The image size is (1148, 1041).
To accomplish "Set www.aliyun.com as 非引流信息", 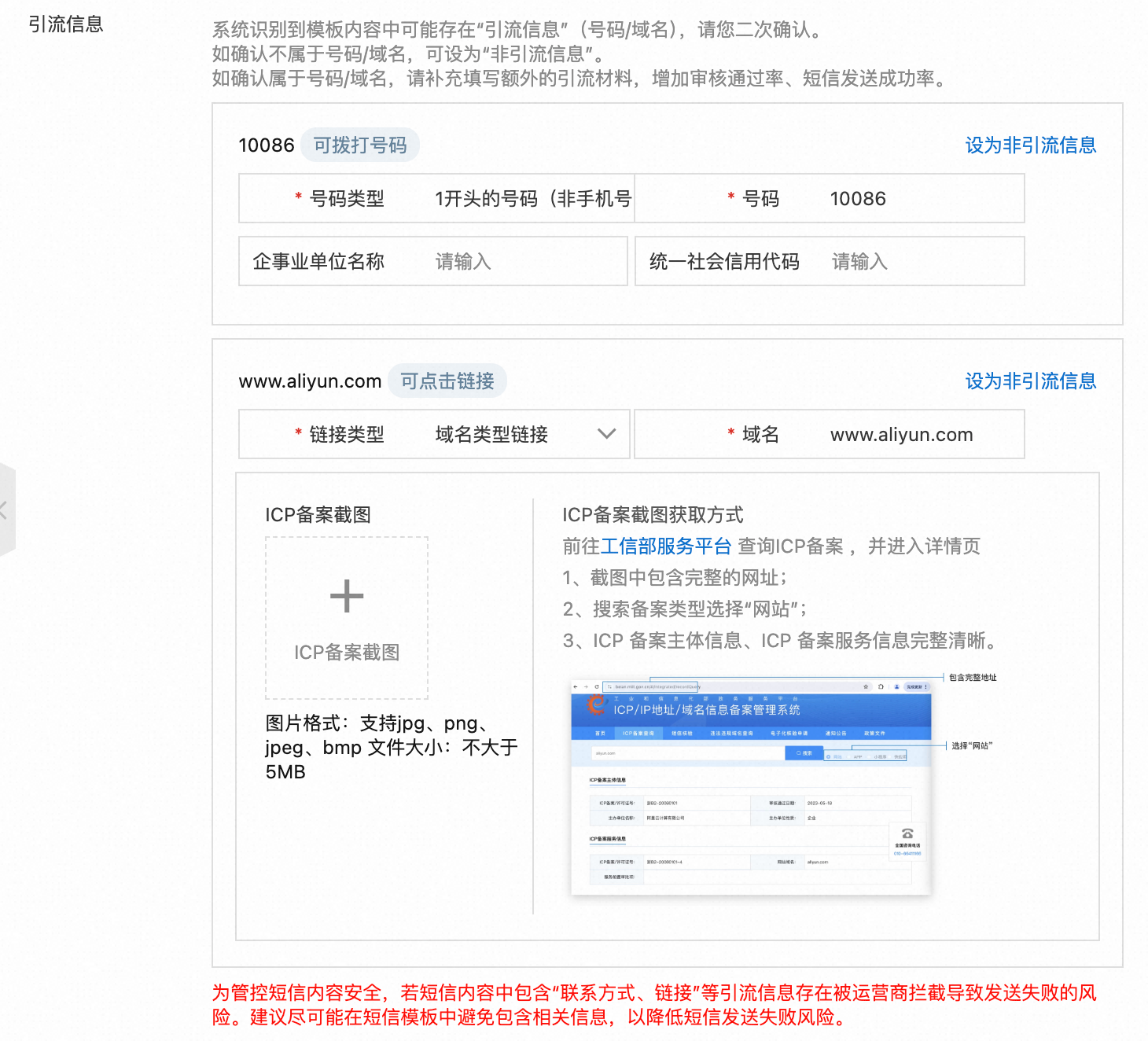I will 1030,381.
